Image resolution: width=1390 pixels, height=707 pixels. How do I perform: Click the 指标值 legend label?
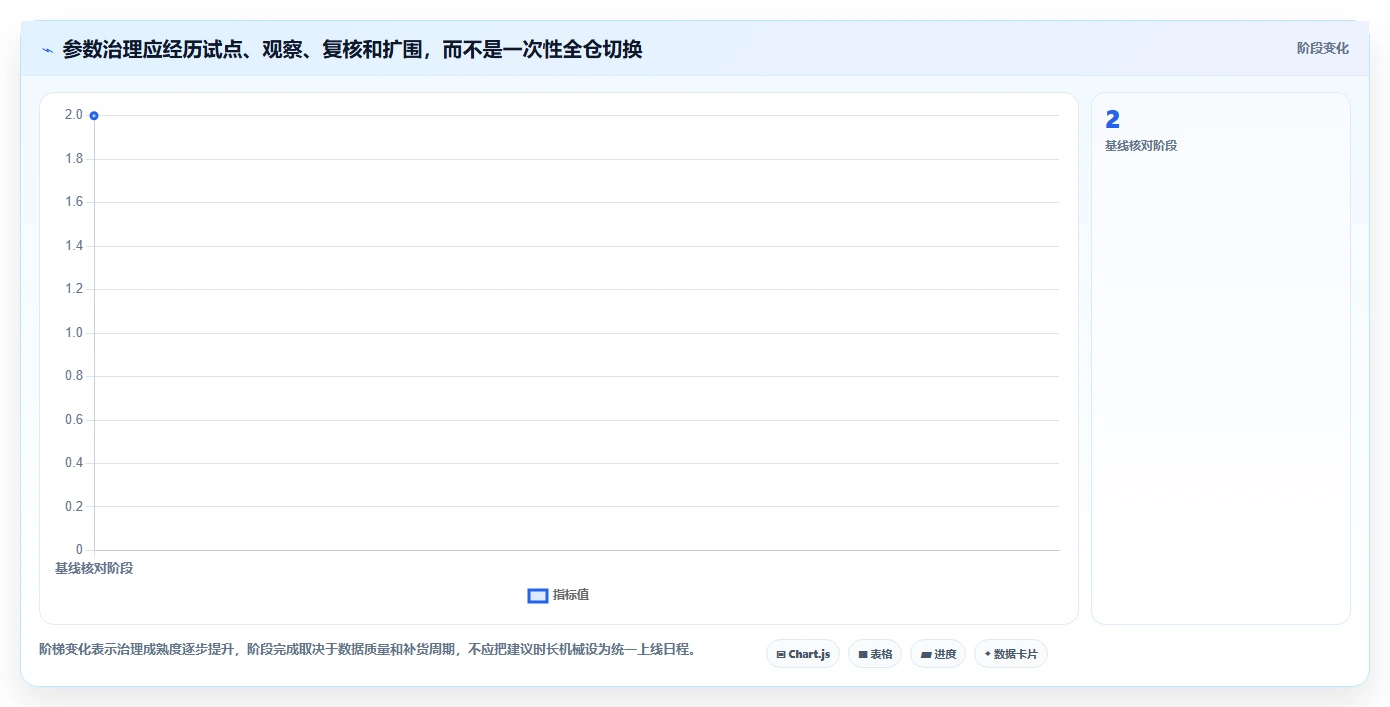click(571, 595)
